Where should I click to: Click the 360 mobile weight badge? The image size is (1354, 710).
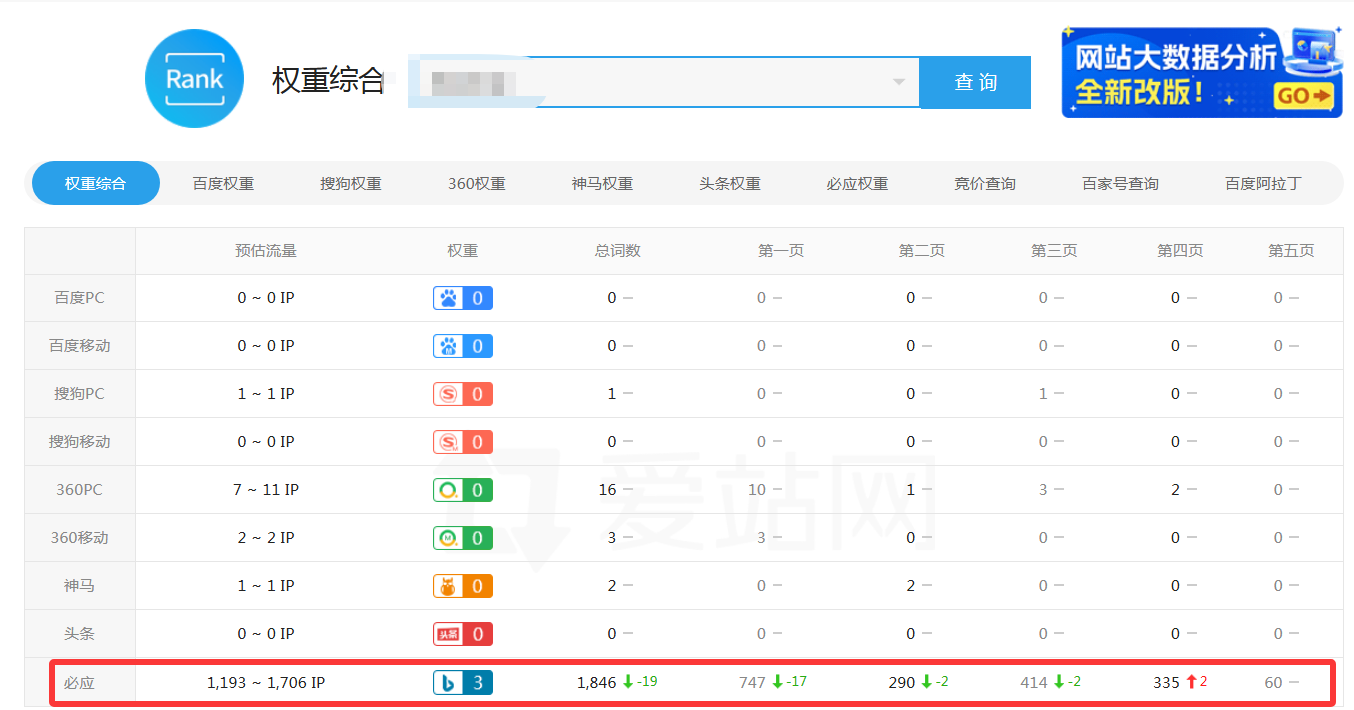[x=462, y=538]
